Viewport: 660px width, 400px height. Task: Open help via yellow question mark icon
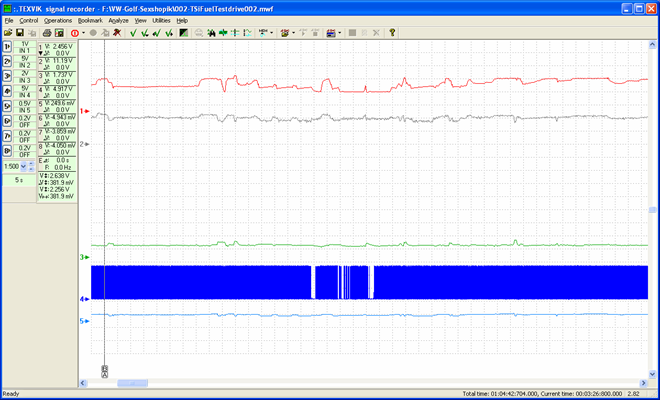[392, 33]
